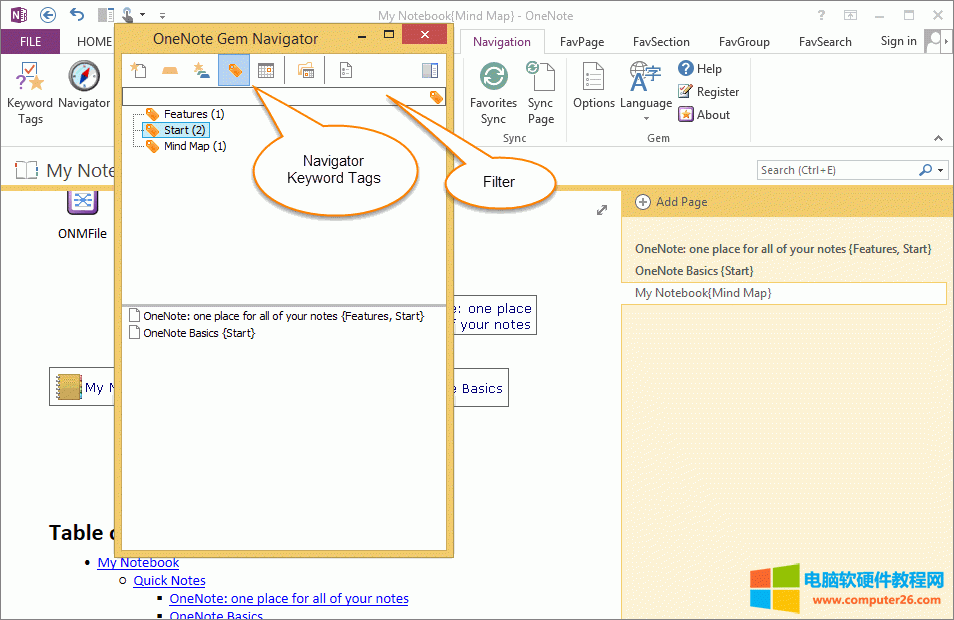Open the FILE menu tab
954x620 pixels.
point(30,42)
